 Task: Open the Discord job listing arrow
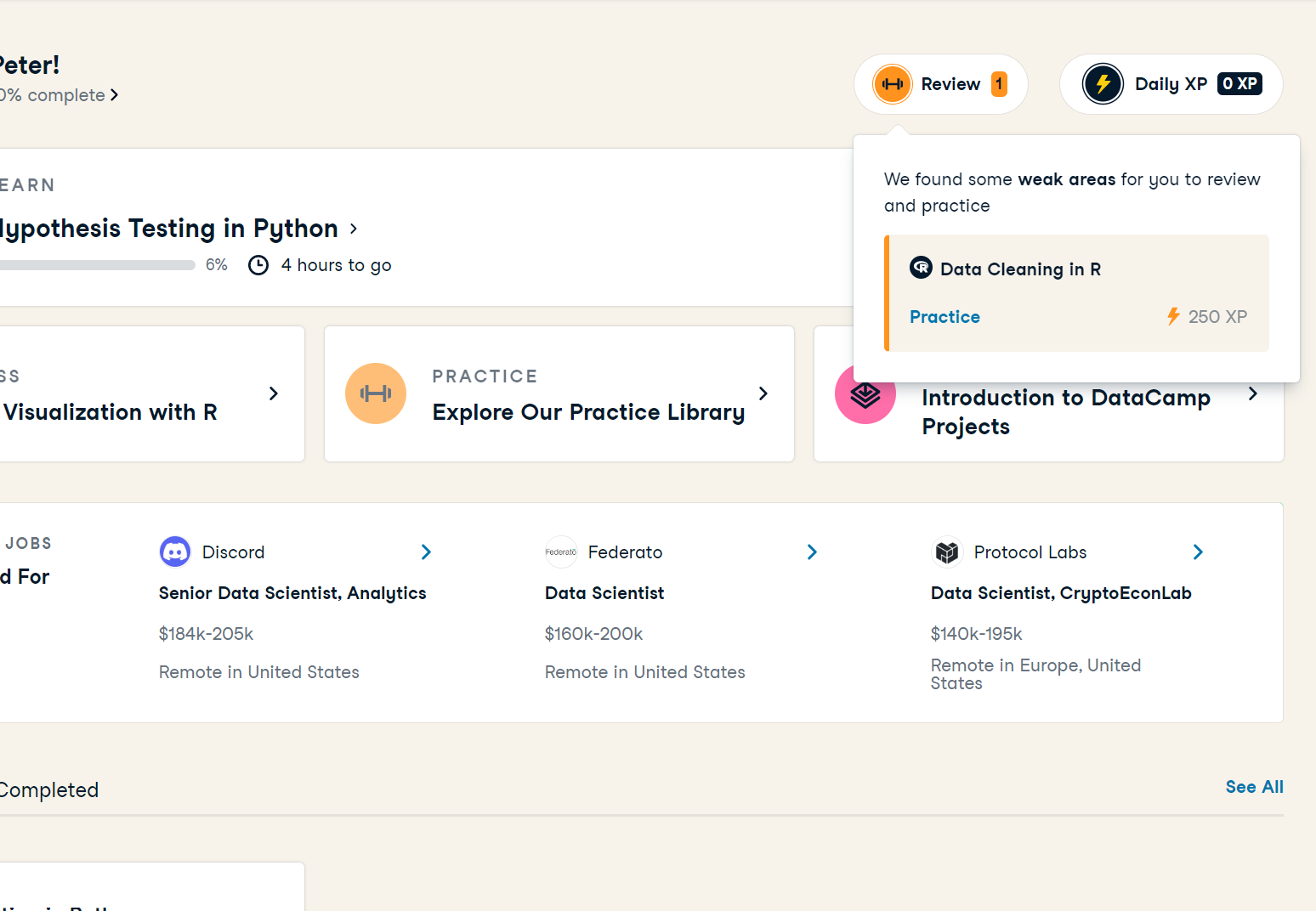click(426, 552)
